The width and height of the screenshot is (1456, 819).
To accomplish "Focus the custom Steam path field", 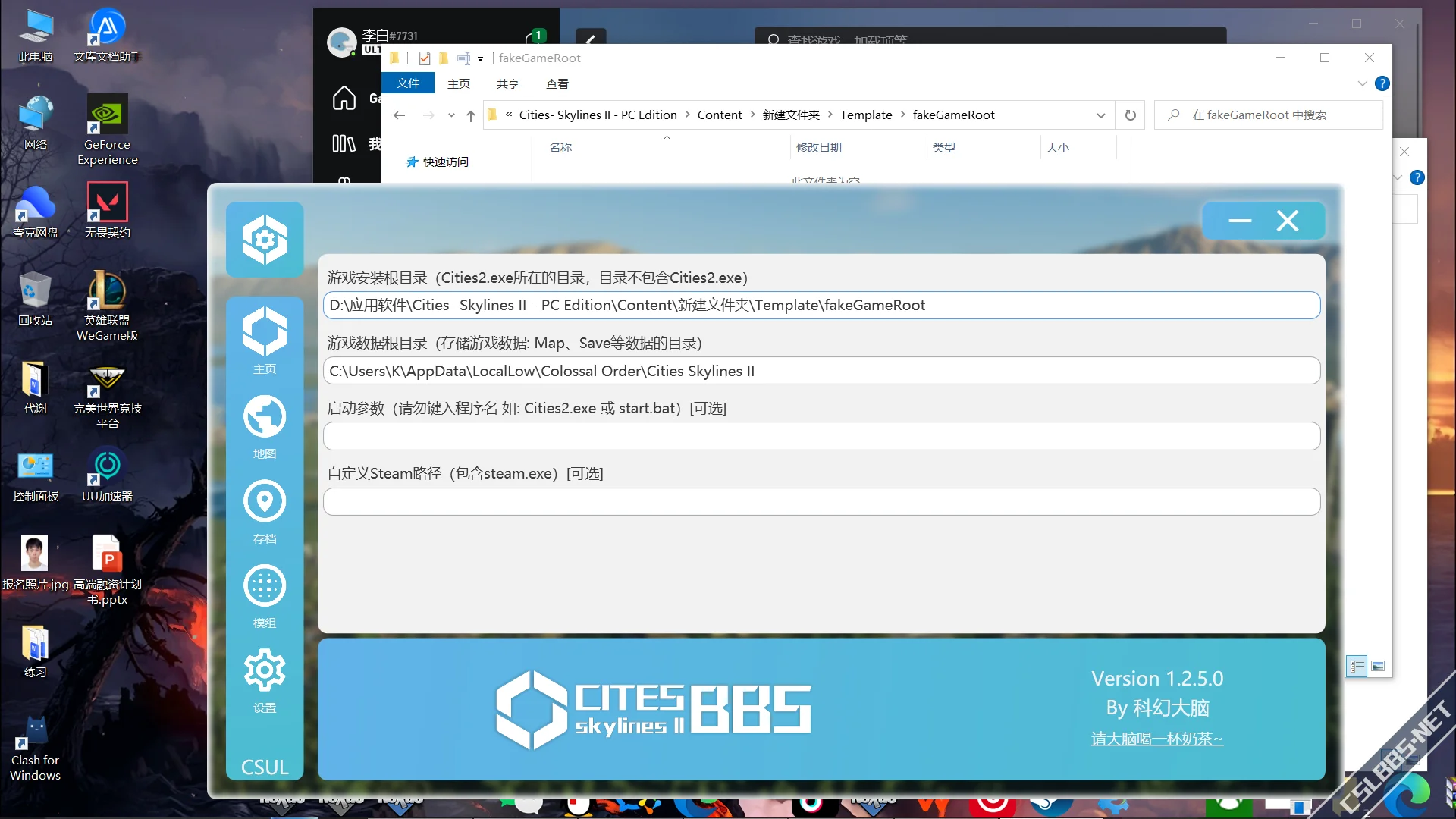I will pos(821,501).
